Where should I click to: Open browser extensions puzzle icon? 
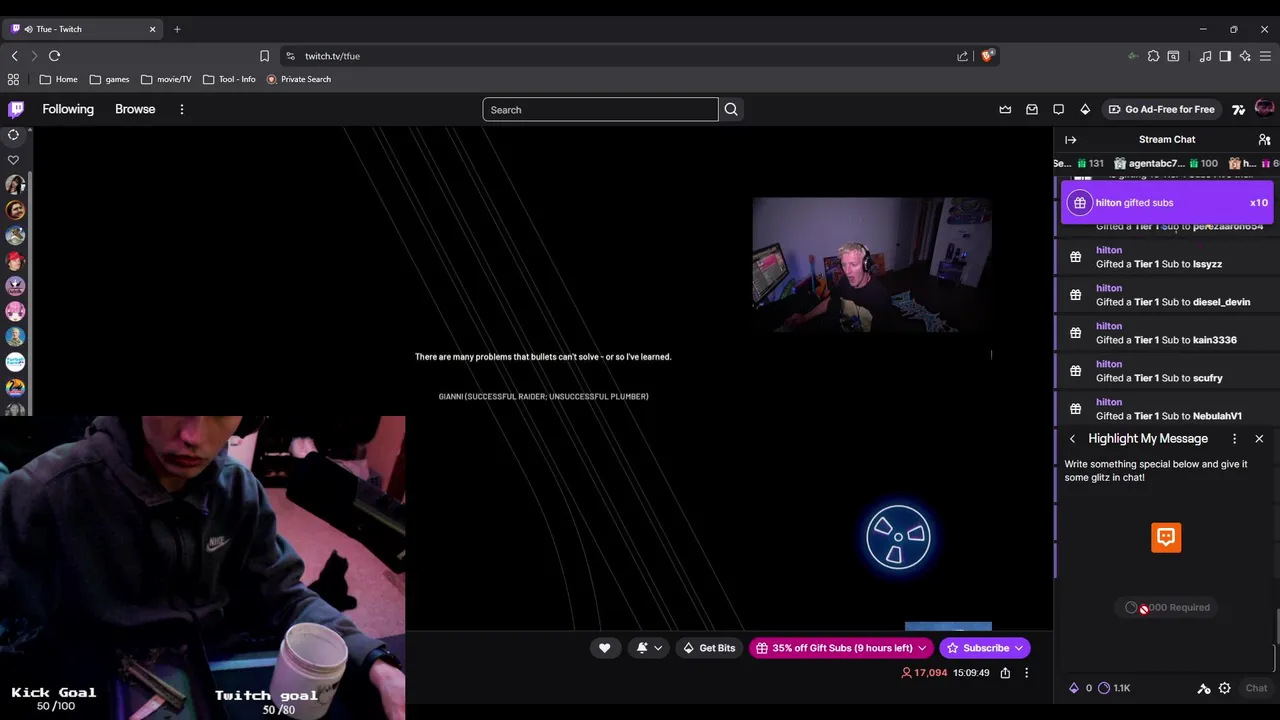click(x=1153, y=56)
